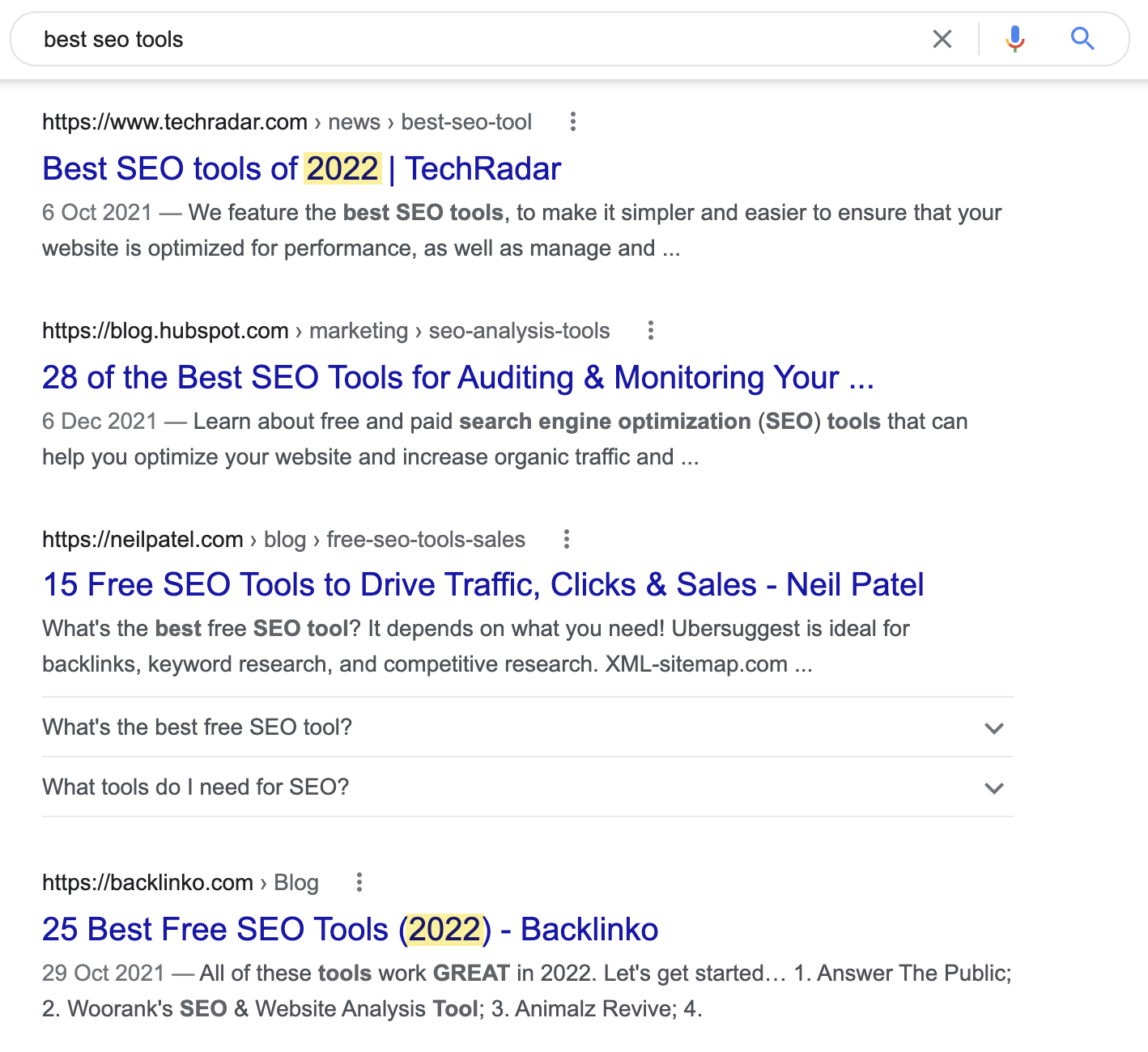Click the techradar.com breadcrumb URL
Screen dimensions: 1148x1052
[x=175, y=121]
